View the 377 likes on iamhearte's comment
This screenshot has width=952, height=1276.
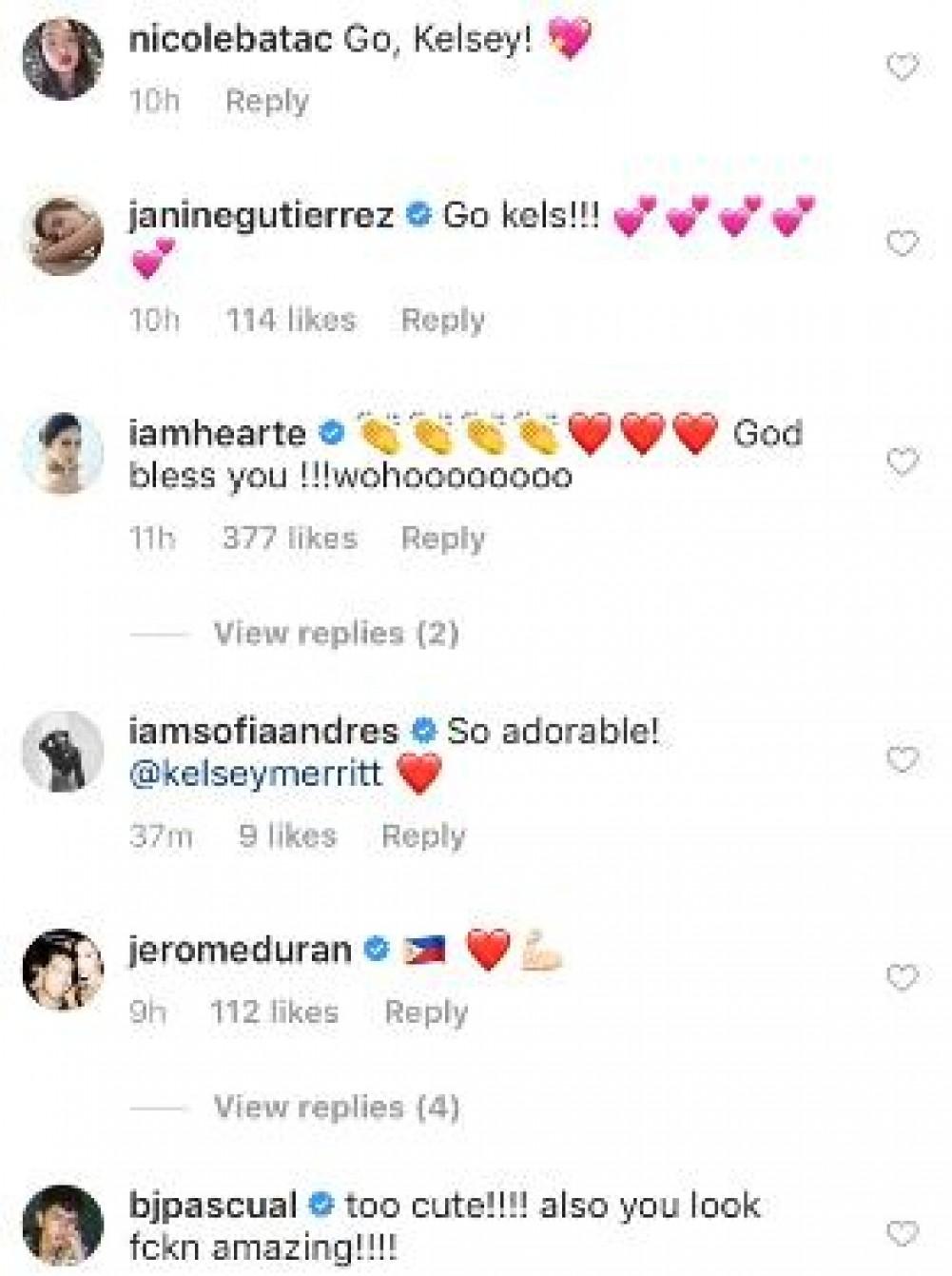point(289,539)
